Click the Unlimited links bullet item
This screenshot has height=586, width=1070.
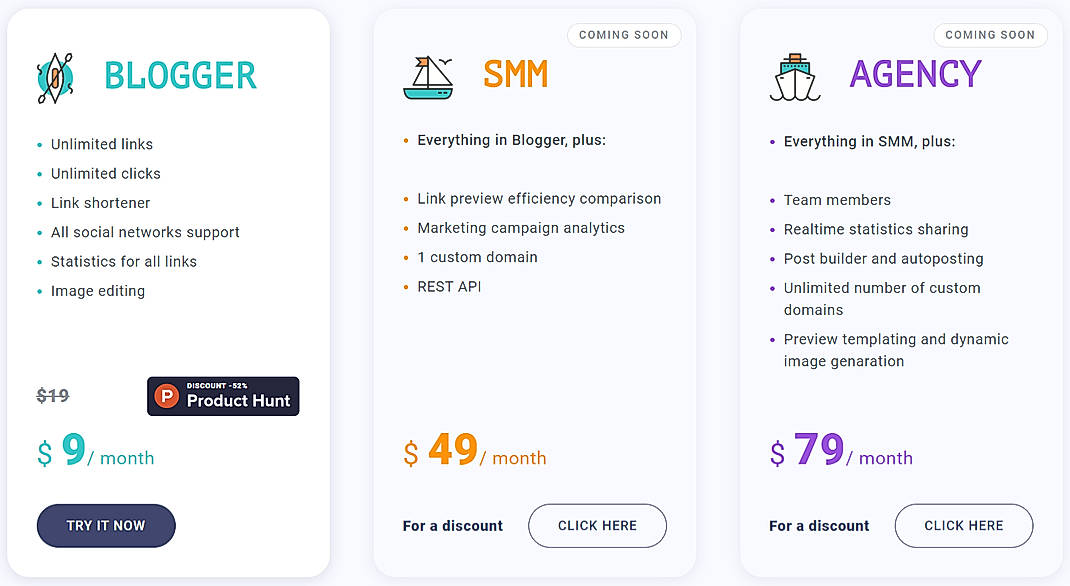101,144
